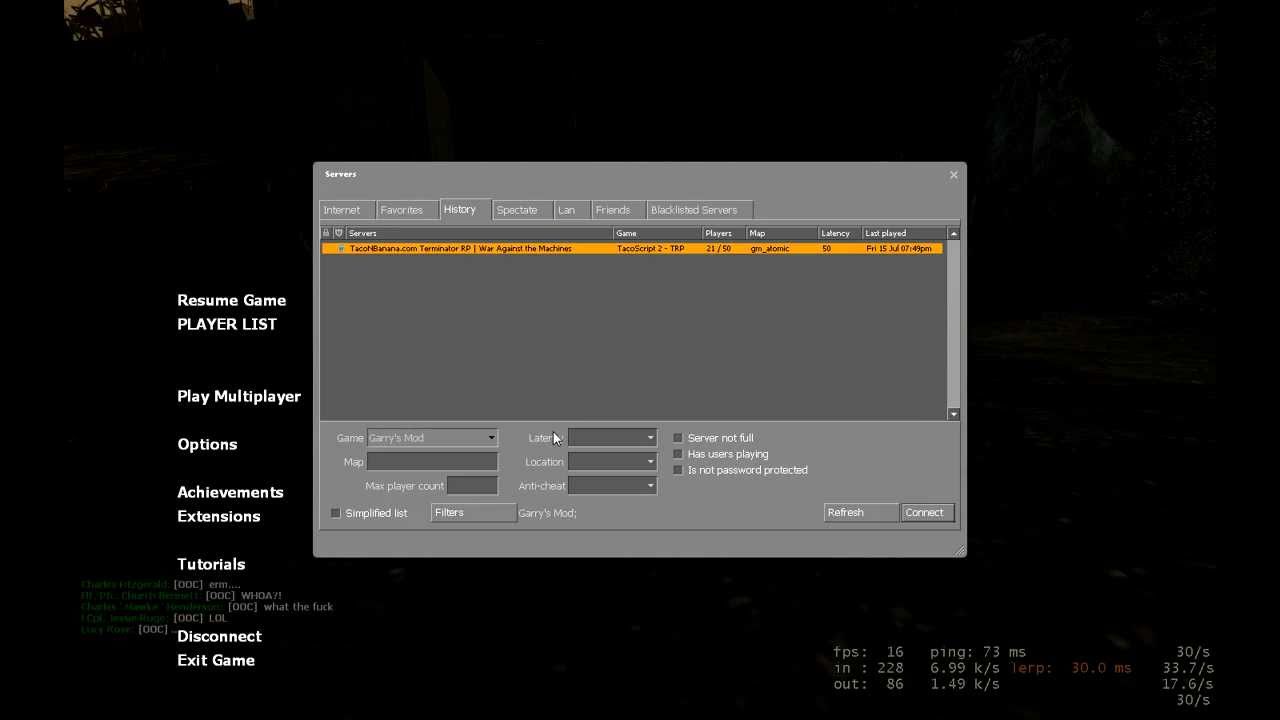This screenshot has height=720, width=1280.
Task: Toggle the Filters button
Action: pyautogui.click(x=473, y=513)
